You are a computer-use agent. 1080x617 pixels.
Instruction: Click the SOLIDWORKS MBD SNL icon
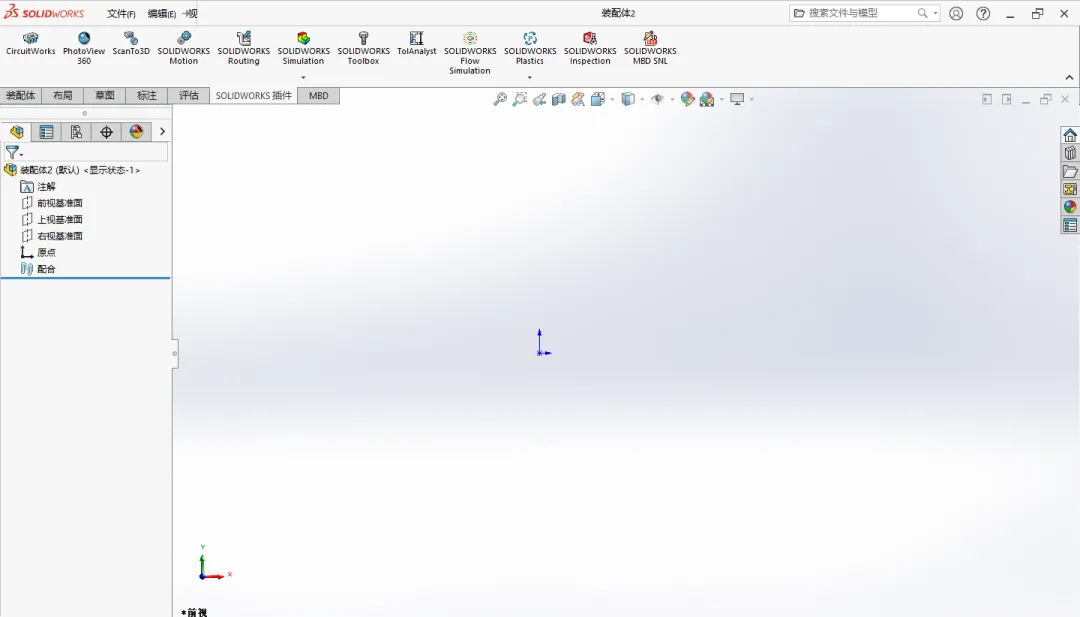point(650,38)
